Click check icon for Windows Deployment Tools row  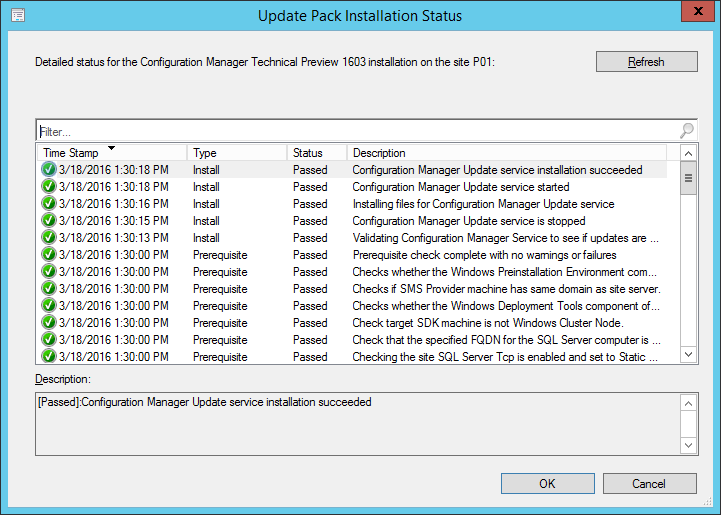(49, 306)
